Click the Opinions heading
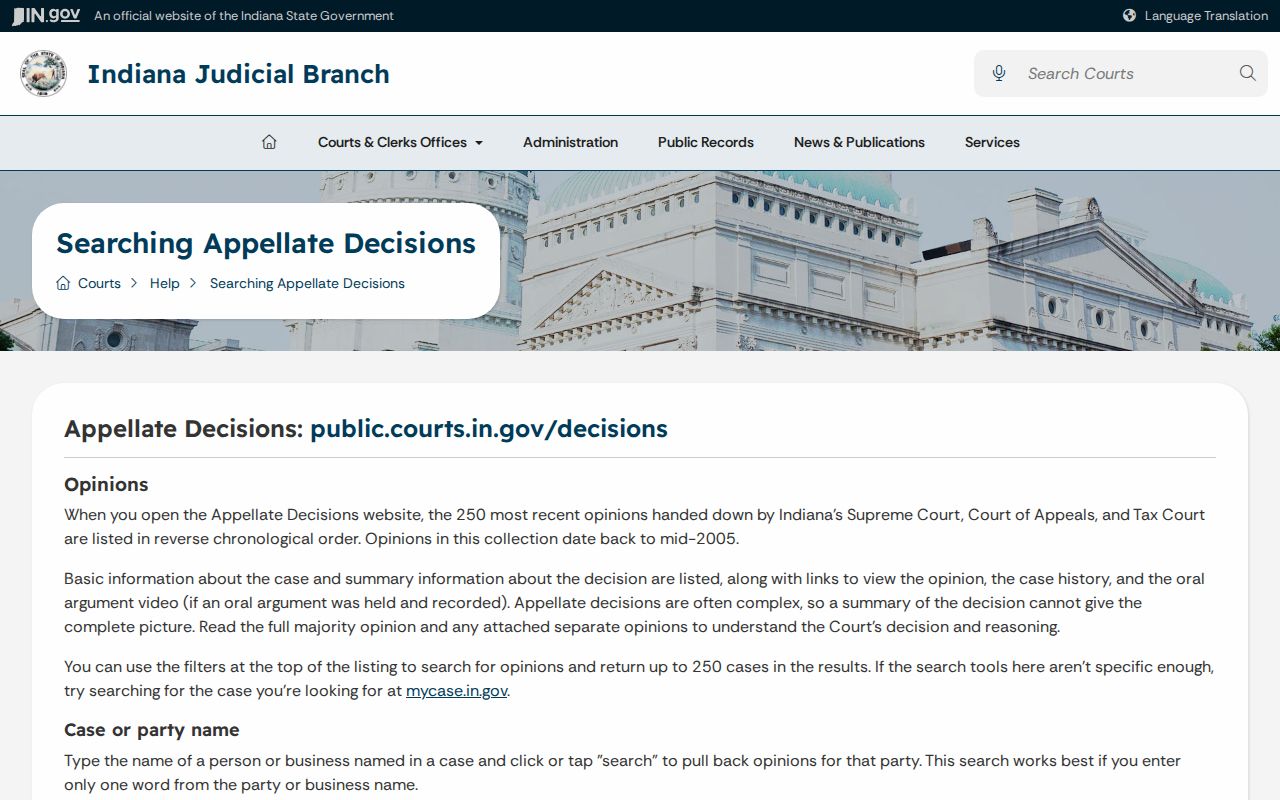Image resolution: width=1280 pixels, height=800 pixels. click(106, 484)
